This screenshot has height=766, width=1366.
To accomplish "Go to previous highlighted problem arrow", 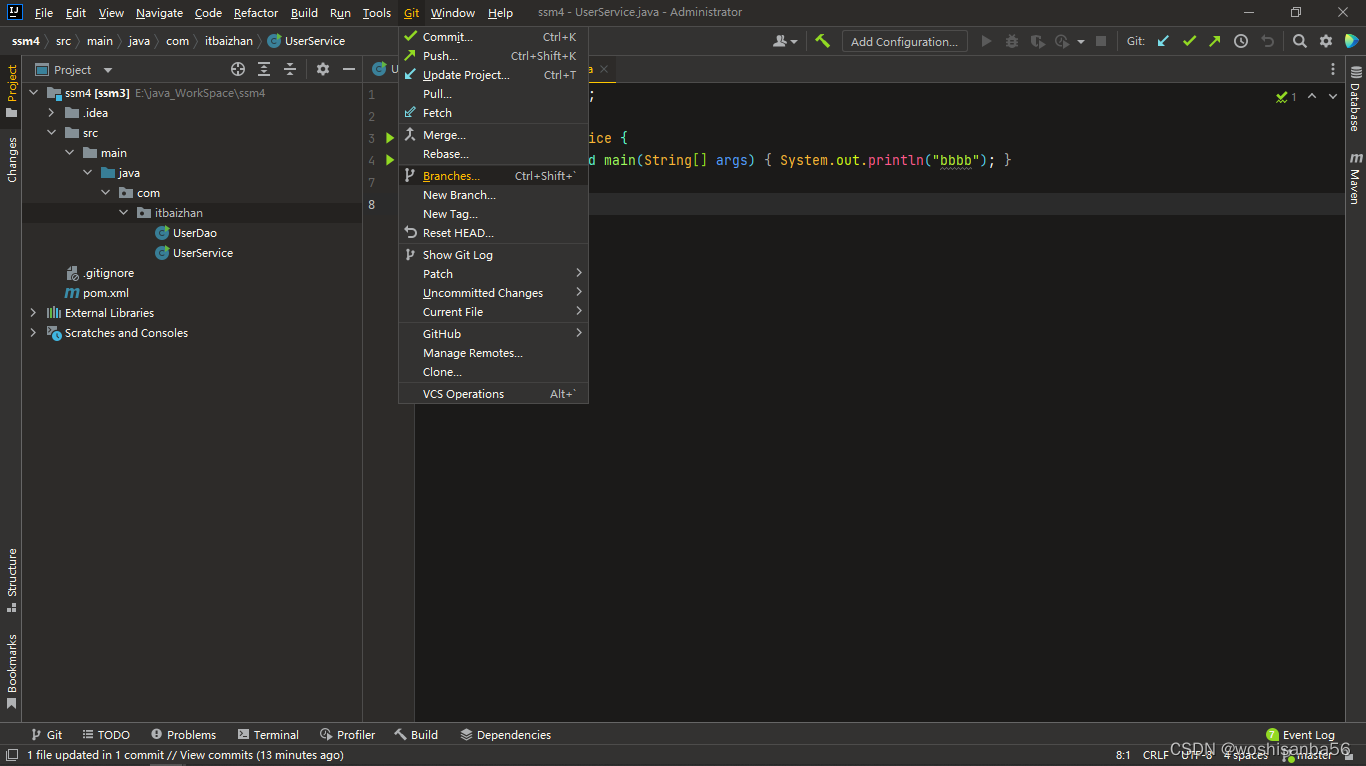I will click(x=1312, y=96).
